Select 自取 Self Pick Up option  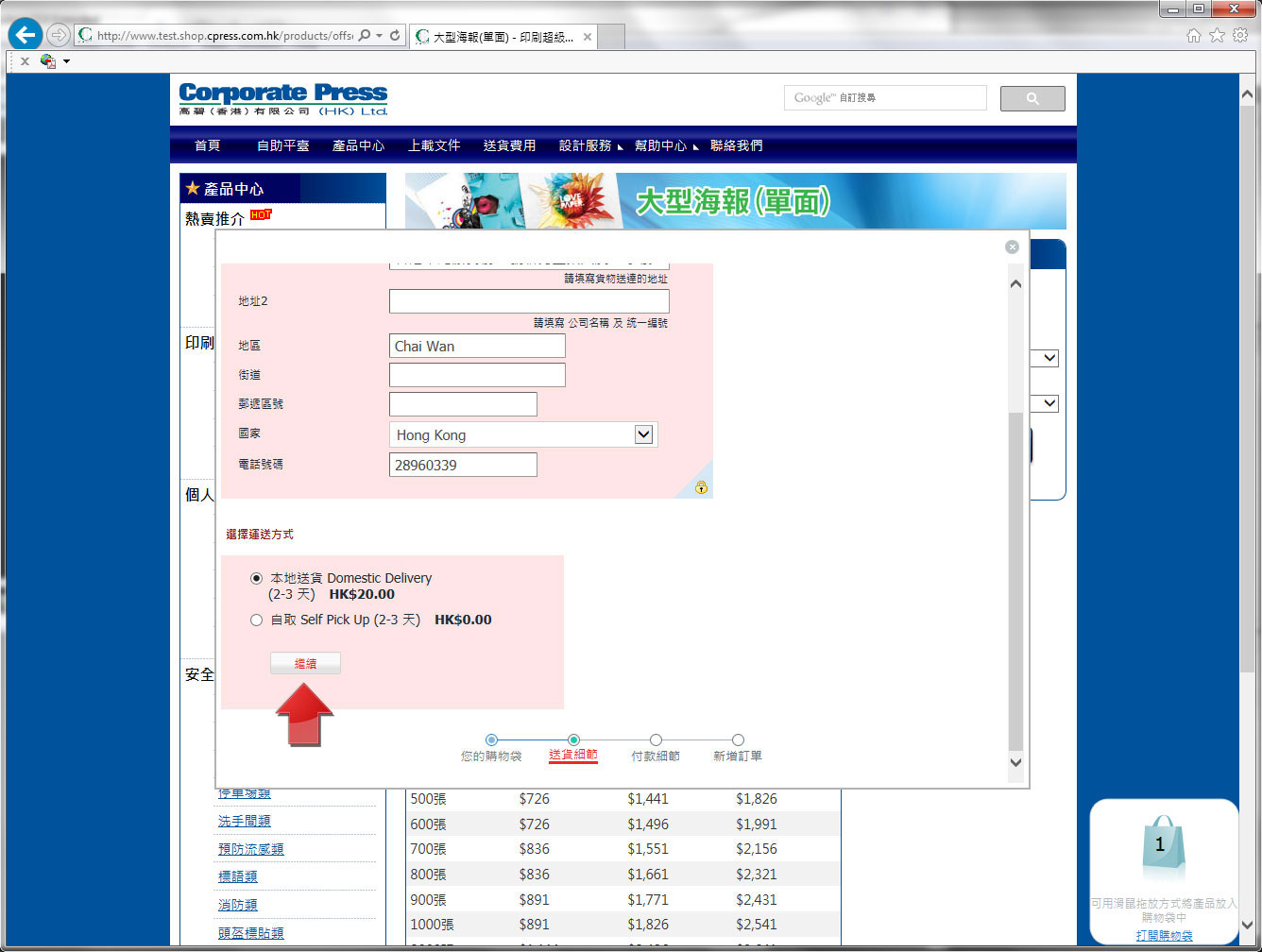256,620
